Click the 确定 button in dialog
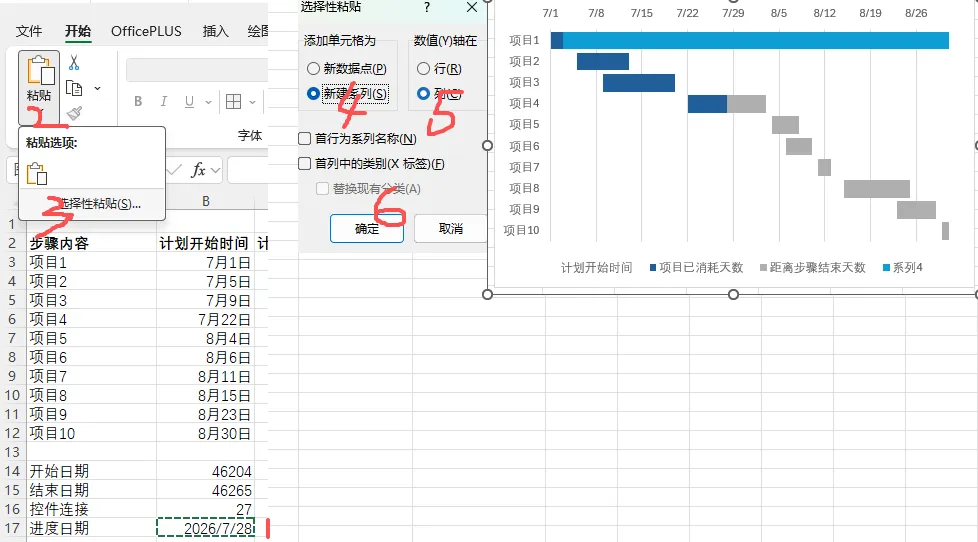 pyautogui.click(x=367, y=228)
